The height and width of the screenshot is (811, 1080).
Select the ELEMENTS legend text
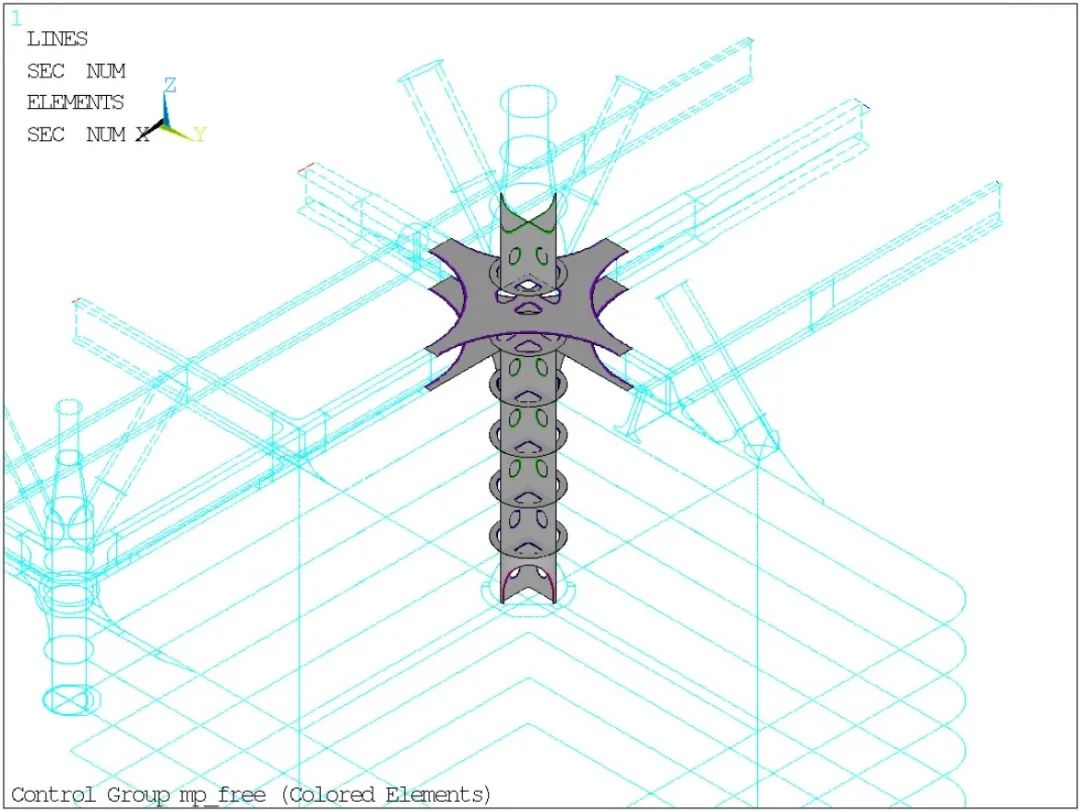pyautogui.click(x=75, y=102)
